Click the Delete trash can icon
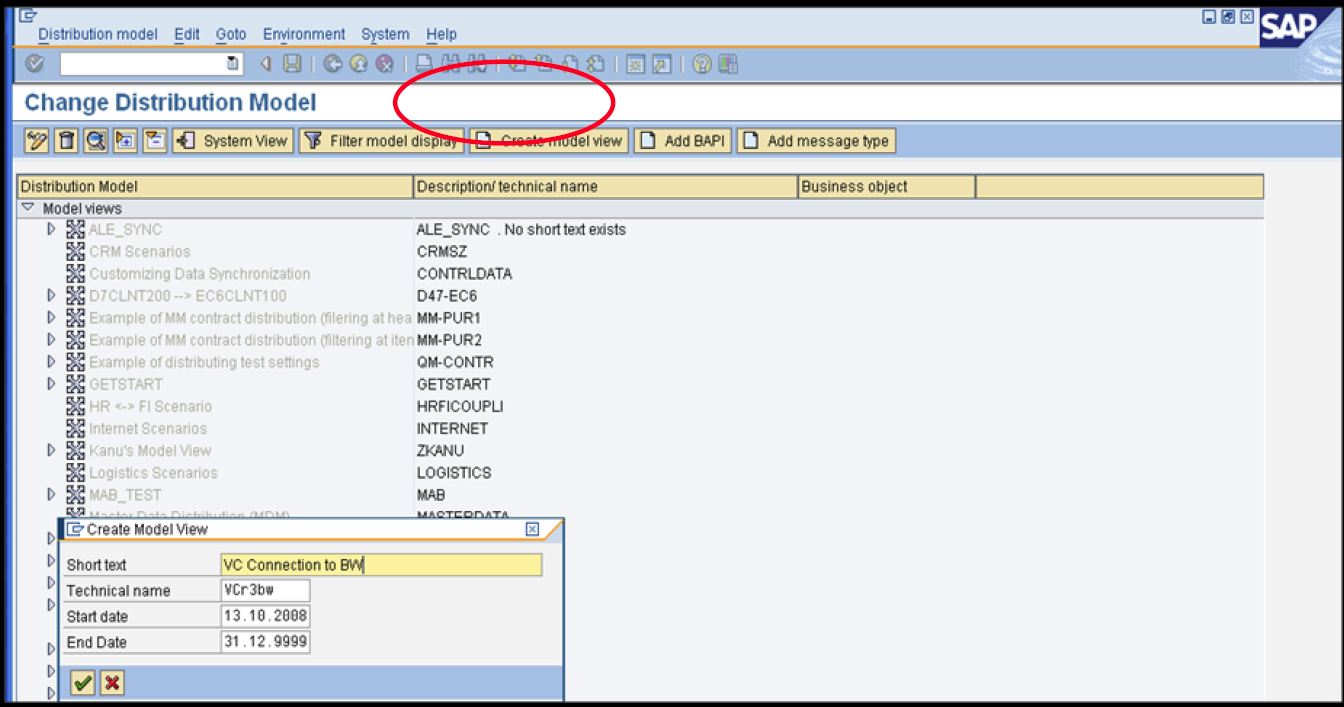Viewport: 1344px width, 707px height. 66,141
